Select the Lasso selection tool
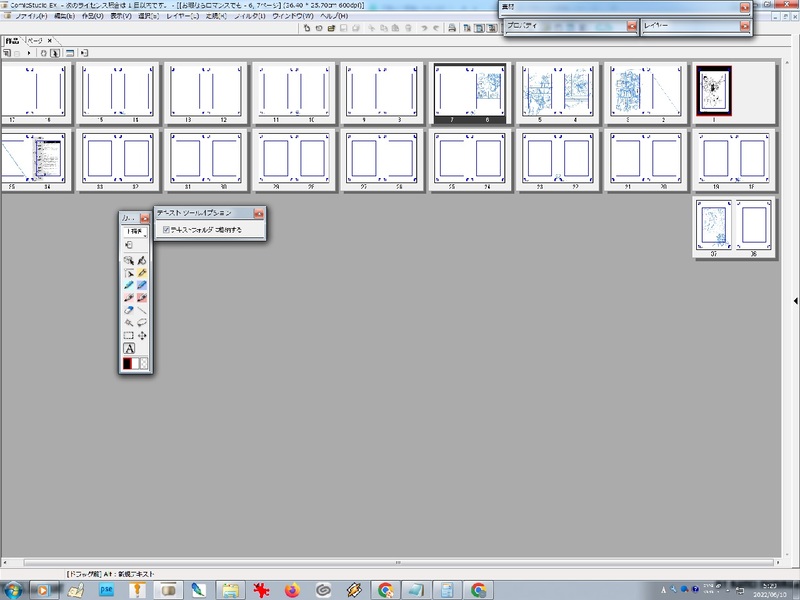 click(x=142, y=322)
